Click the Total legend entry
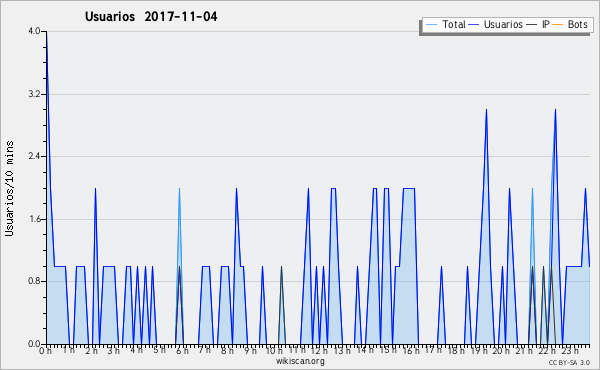 446,24
